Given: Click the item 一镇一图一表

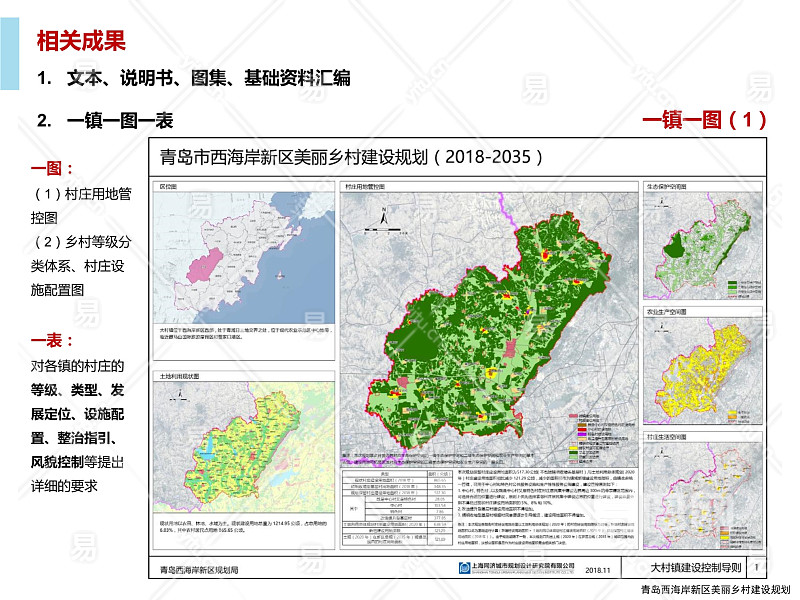Looking at the screenshot, I should 120,120.
